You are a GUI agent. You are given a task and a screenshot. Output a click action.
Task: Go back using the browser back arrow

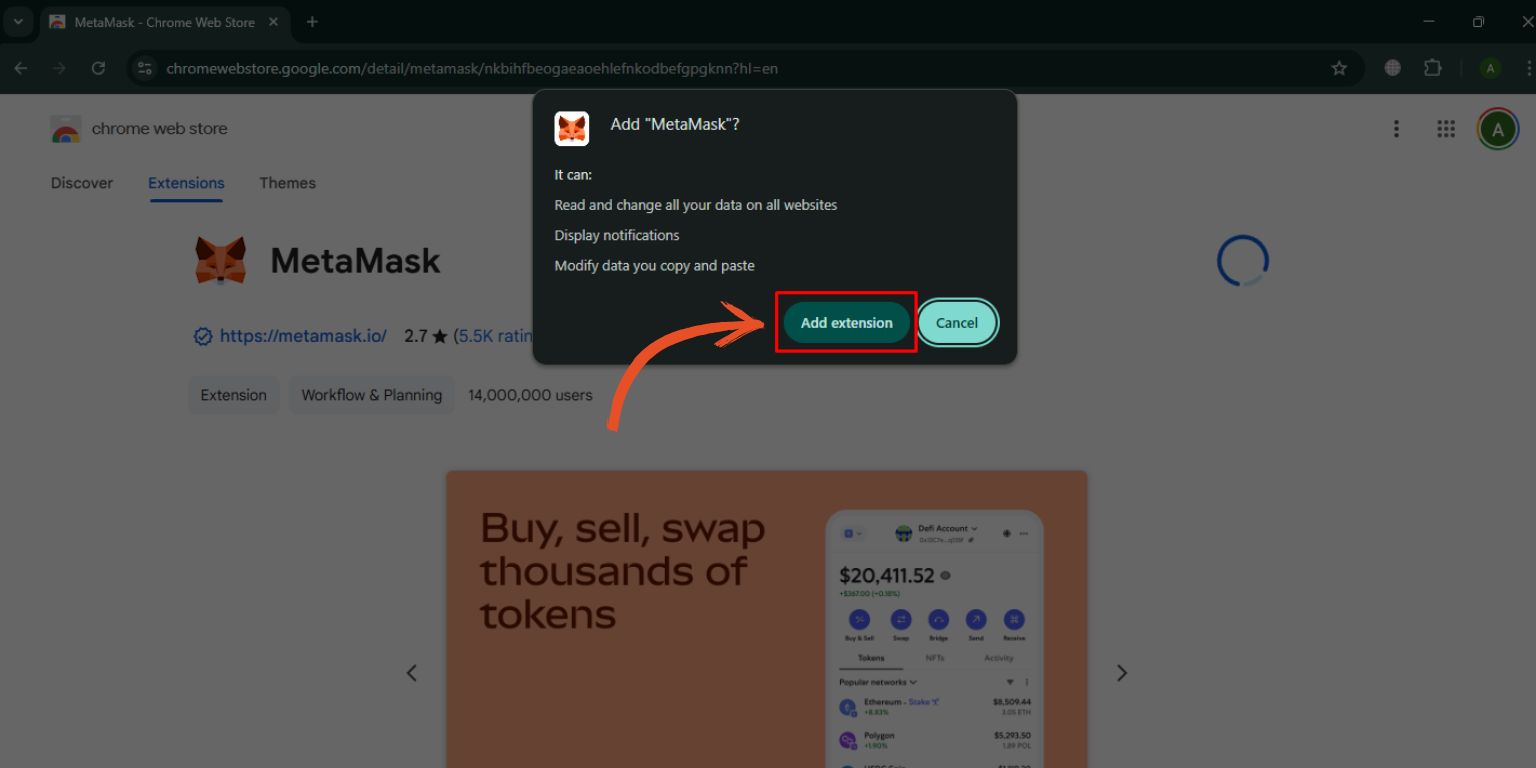click(x=21, y=68)
